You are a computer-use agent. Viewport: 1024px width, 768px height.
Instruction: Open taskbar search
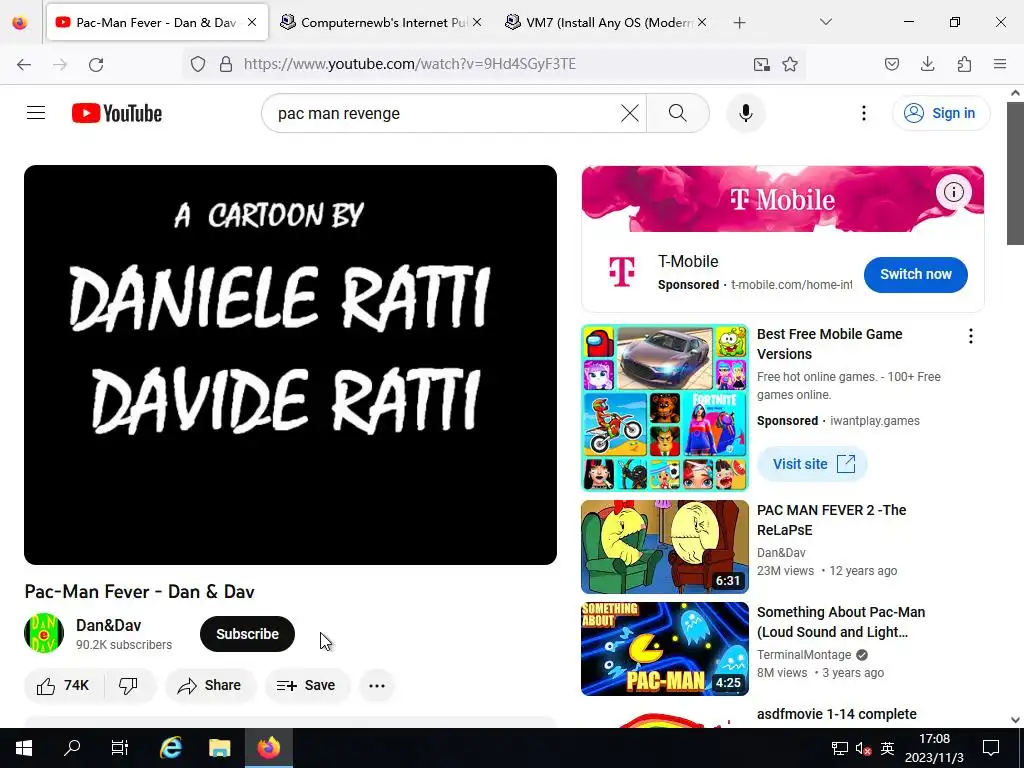point(72,748)
